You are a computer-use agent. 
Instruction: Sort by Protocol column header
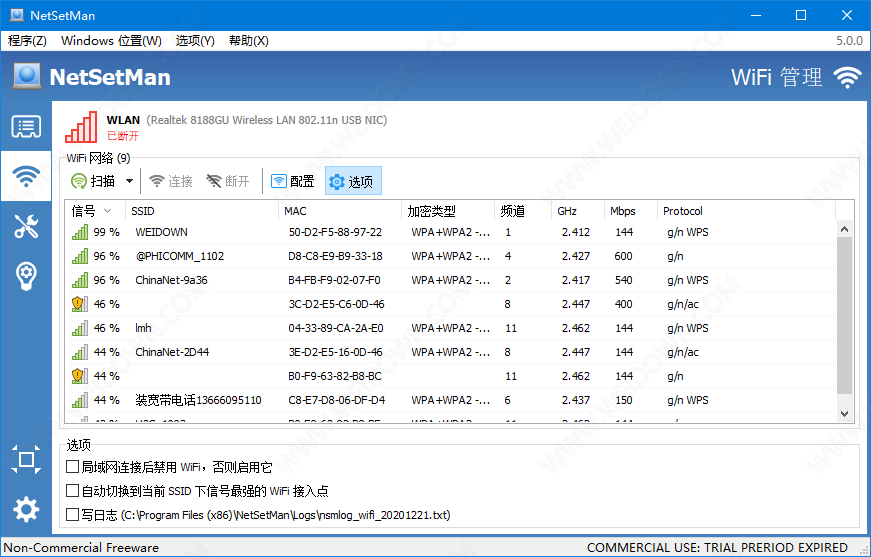coord(746,211)
